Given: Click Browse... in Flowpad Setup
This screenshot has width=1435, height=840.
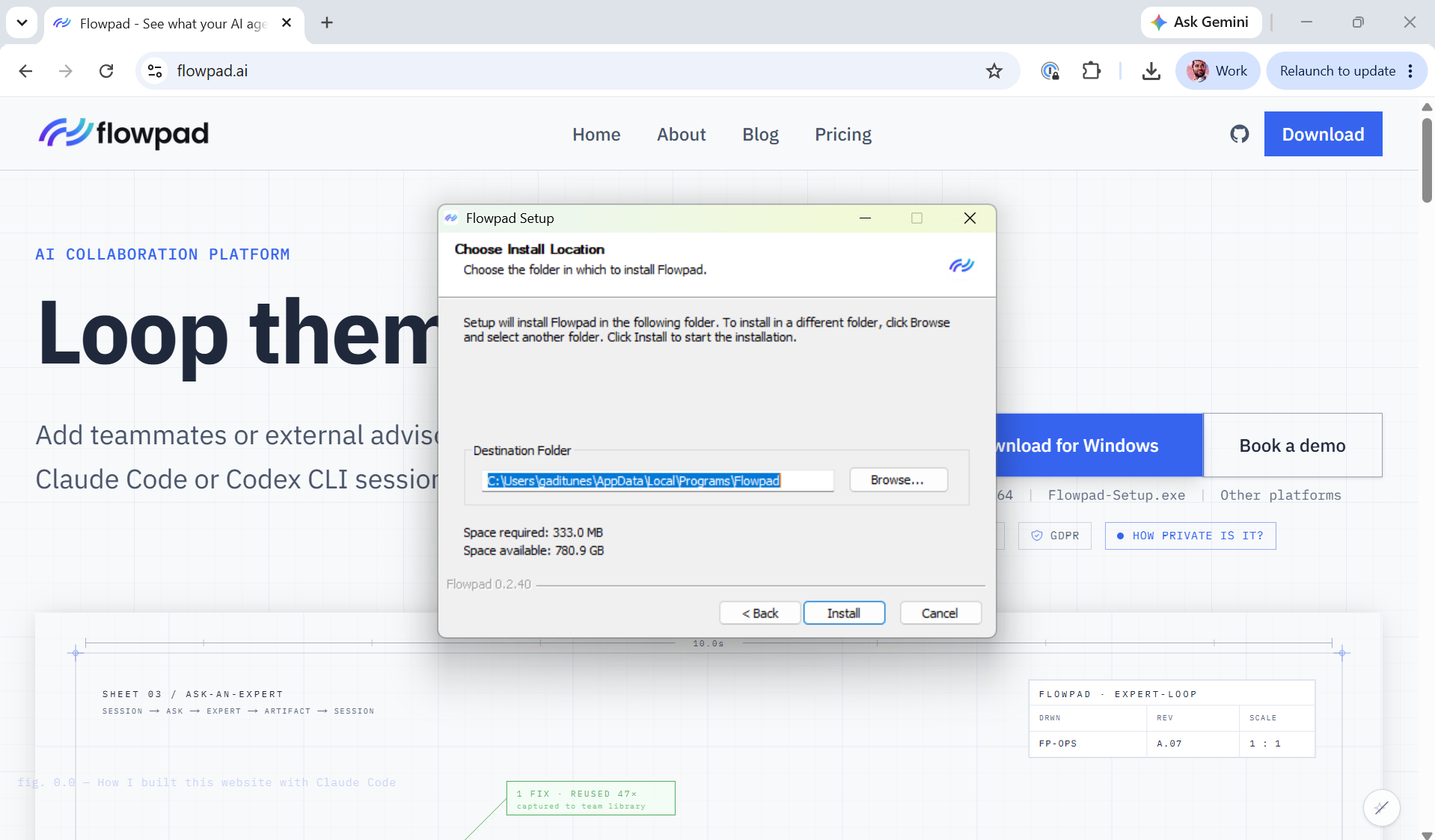Looking at the screenshot, I should [899, 480].
